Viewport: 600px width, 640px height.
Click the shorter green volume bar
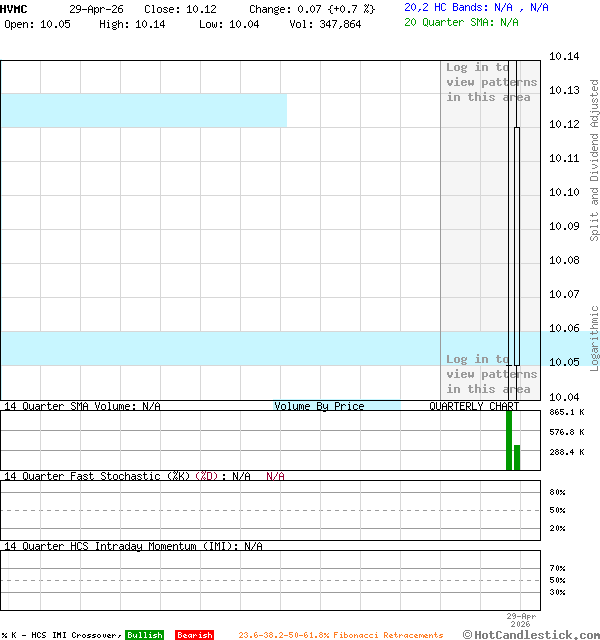tap(517, 457)
